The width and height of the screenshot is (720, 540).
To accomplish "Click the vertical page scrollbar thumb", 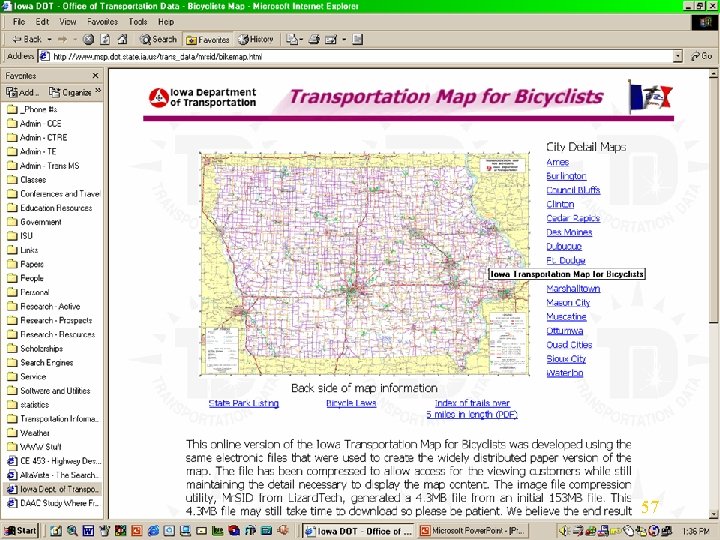I will pos(713,200).
